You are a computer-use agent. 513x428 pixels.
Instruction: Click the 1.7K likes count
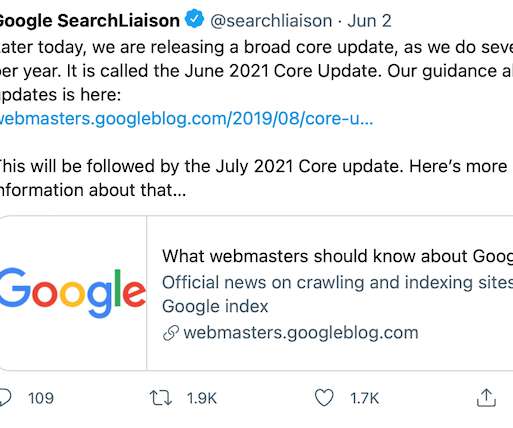tap(364, 398)
